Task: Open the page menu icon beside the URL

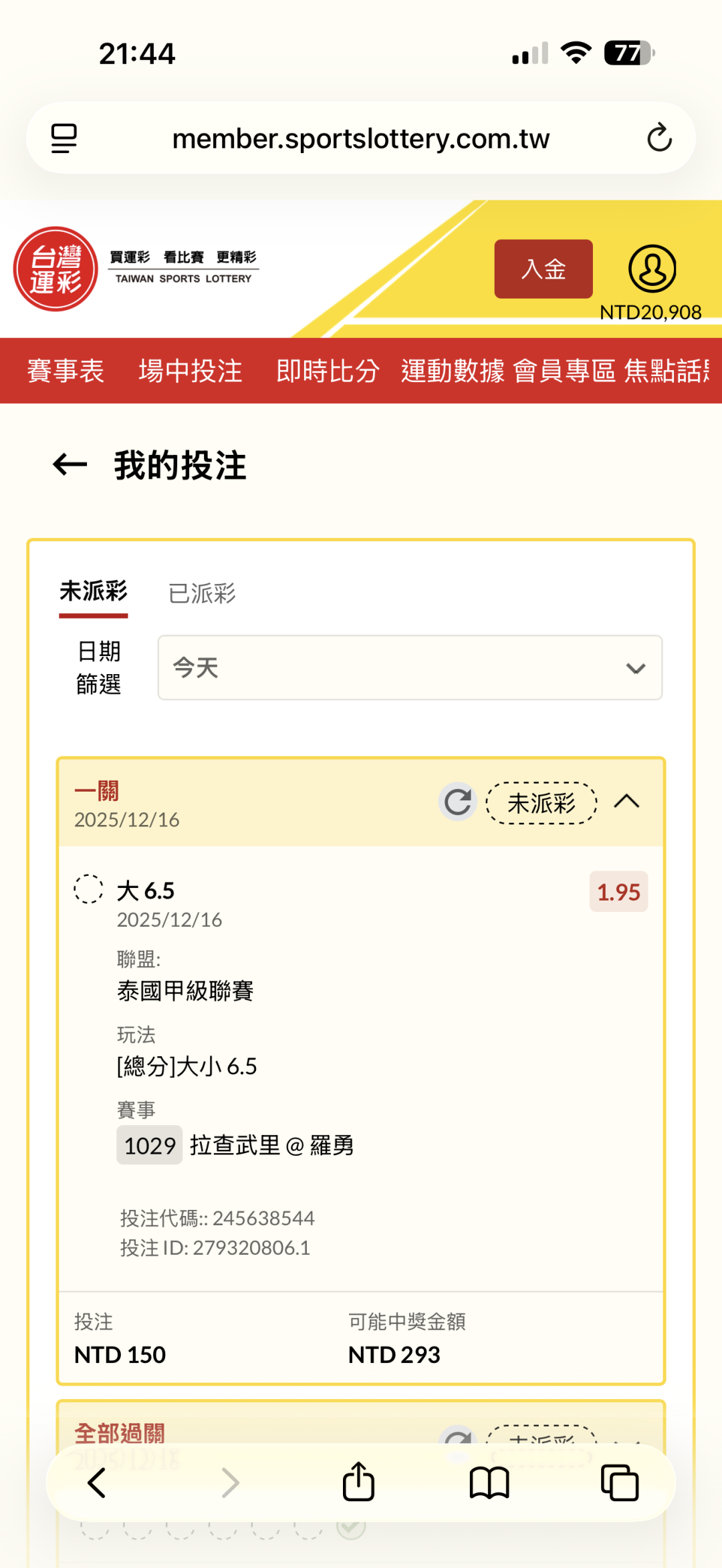Action: point(64,138)
